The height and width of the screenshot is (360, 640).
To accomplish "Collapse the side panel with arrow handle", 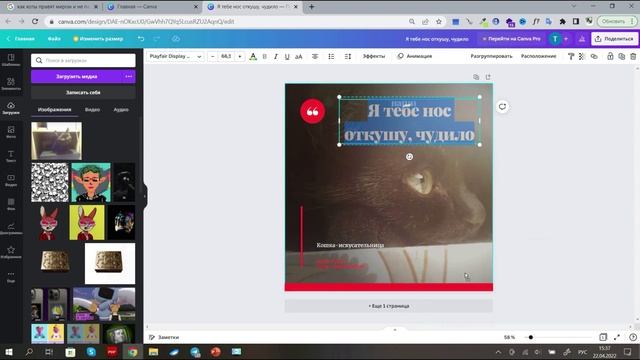I will tap(144, 196).
